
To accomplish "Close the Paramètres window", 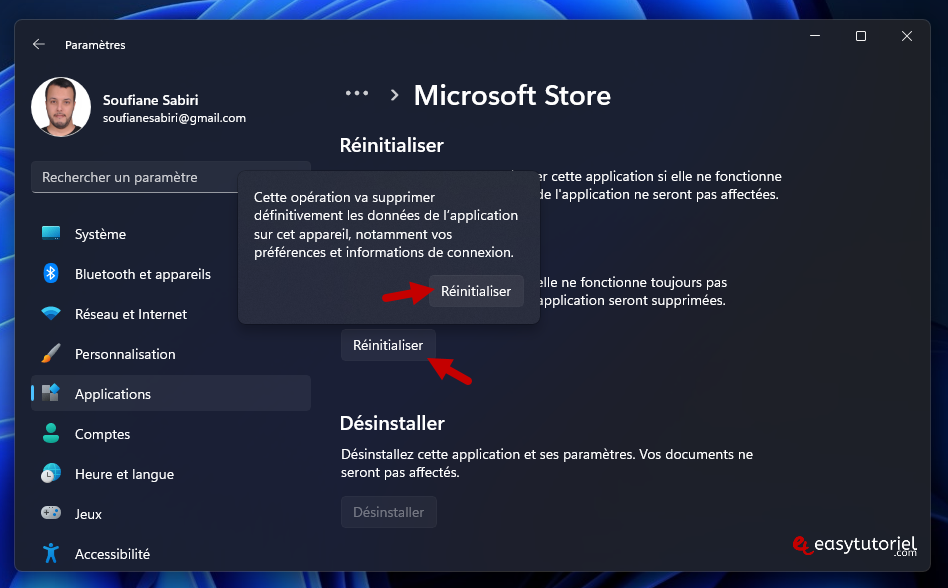I will coord(907,36).
